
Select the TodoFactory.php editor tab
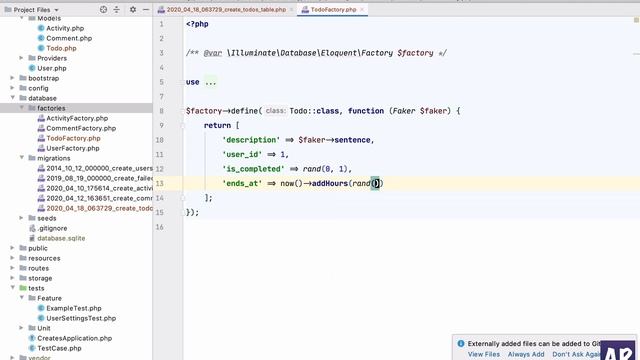(x=333, y=9)
